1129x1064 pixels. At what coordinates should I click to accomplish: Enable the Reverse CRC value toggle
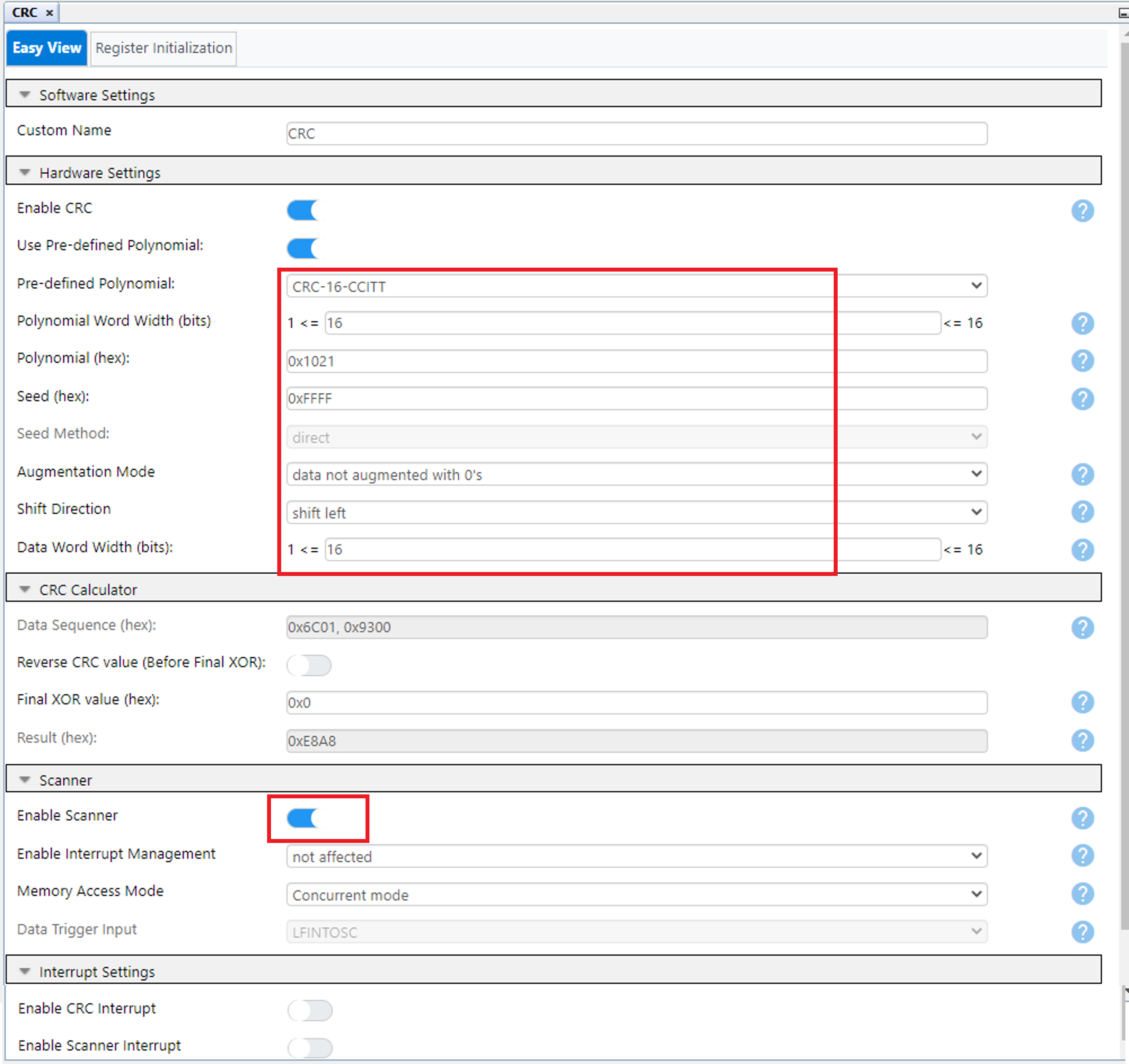[x=309, y=665]
